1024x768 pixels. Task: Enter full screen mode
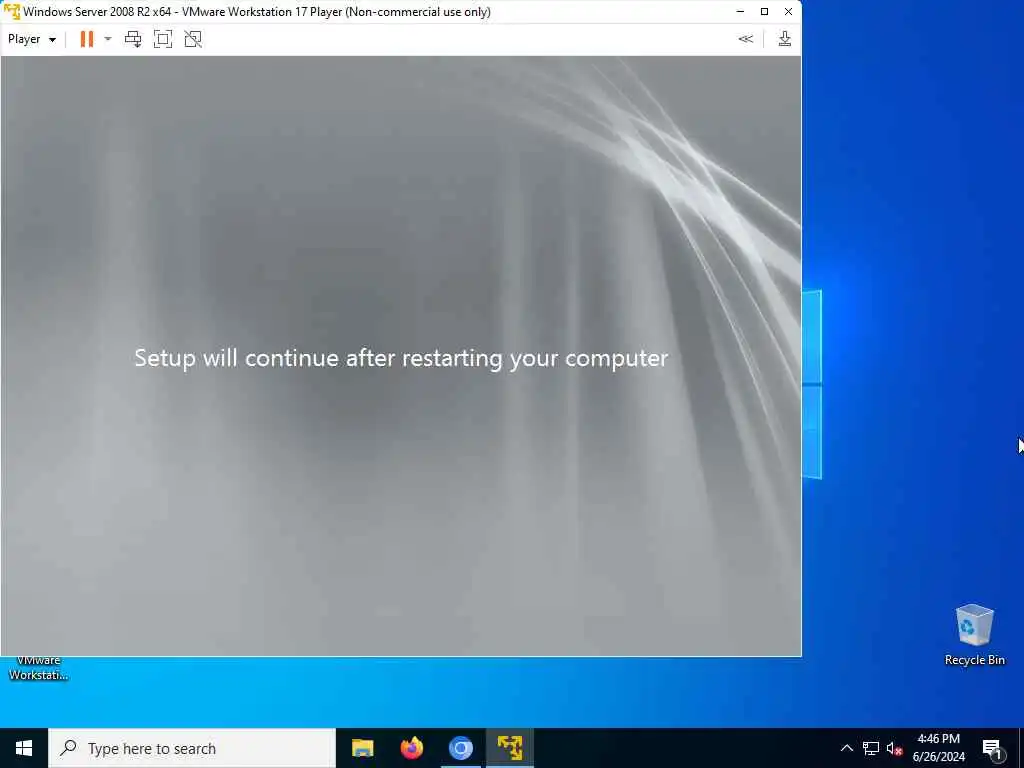click(x=163, y=39)
